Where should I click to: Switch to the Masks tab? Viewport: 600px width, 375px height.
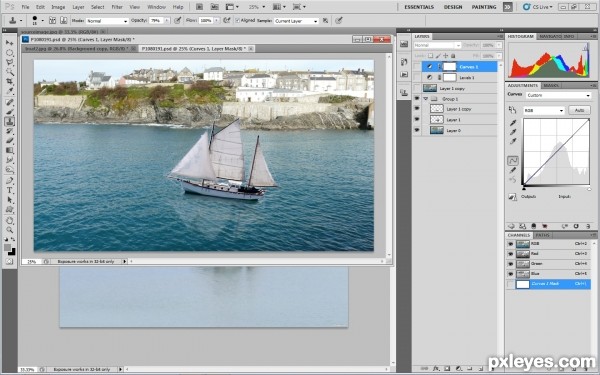click(x=551, y=85)
